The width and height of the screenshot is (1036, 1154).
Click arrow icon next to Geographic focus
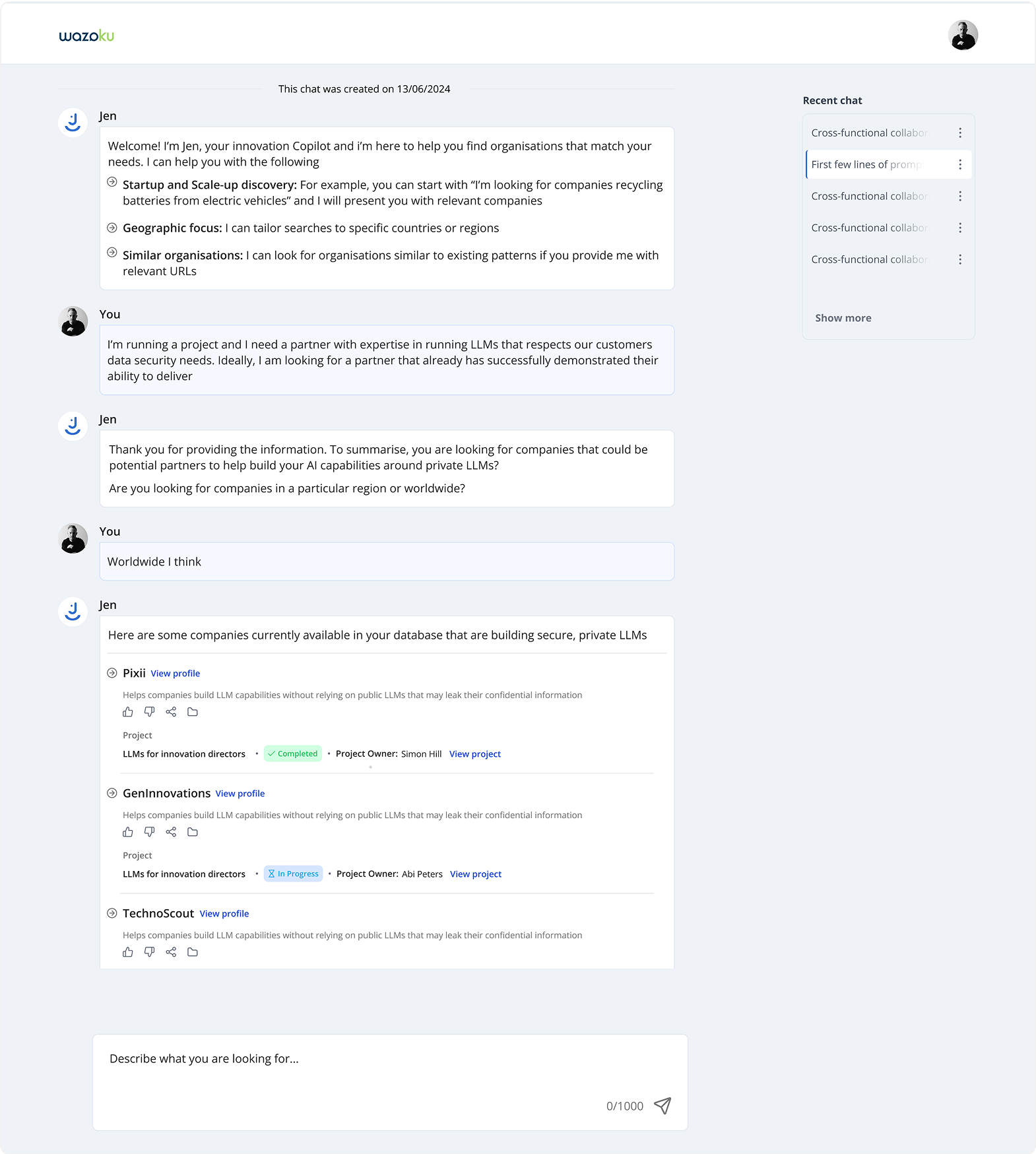coord(112,228)
